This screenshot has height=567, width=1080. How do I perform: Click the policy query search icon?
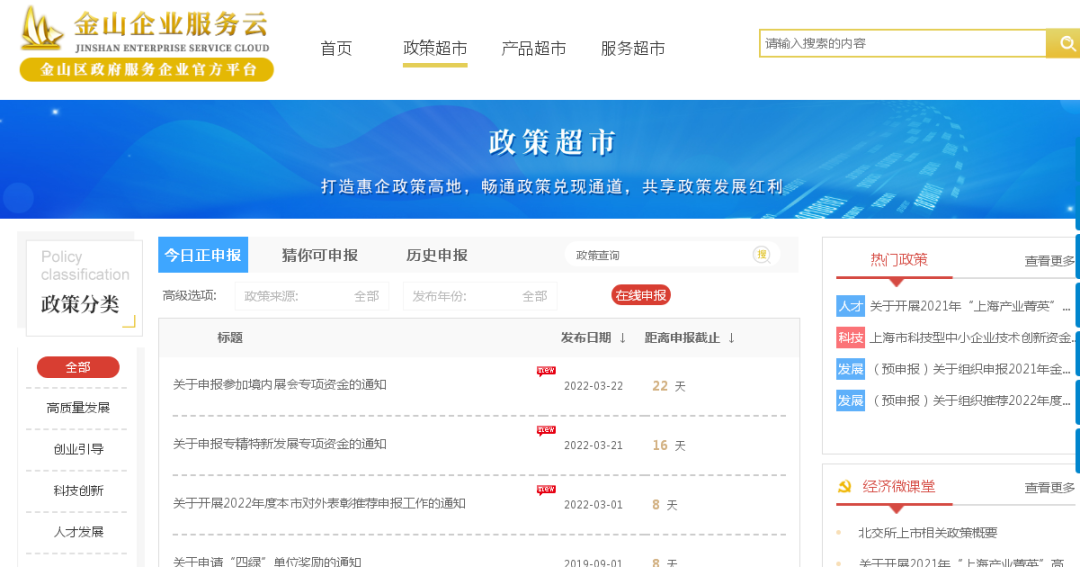click(x=762, y=255)
